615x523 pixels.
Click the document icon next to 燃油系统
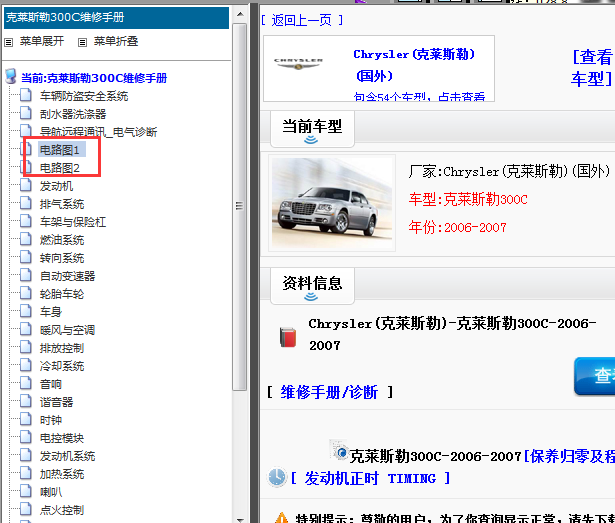pyautogui.click(x=26, y=239)
